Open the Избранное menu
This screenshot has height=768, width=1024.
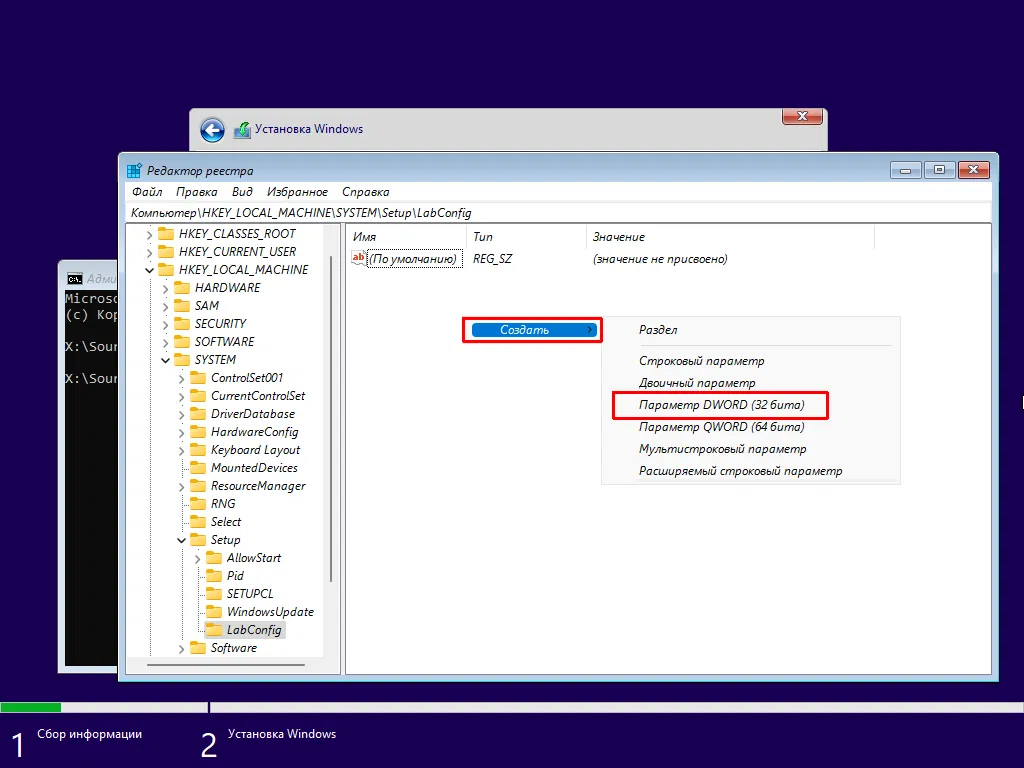click(298, 191)
